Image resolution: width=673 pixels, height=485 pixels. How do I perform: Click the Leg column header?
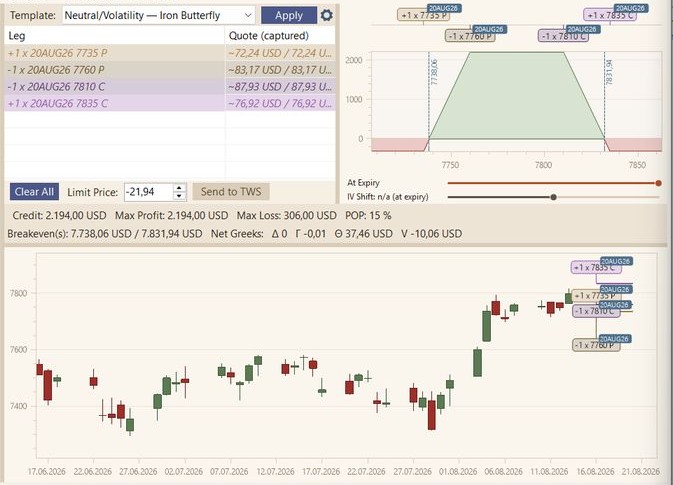[115, 36]
